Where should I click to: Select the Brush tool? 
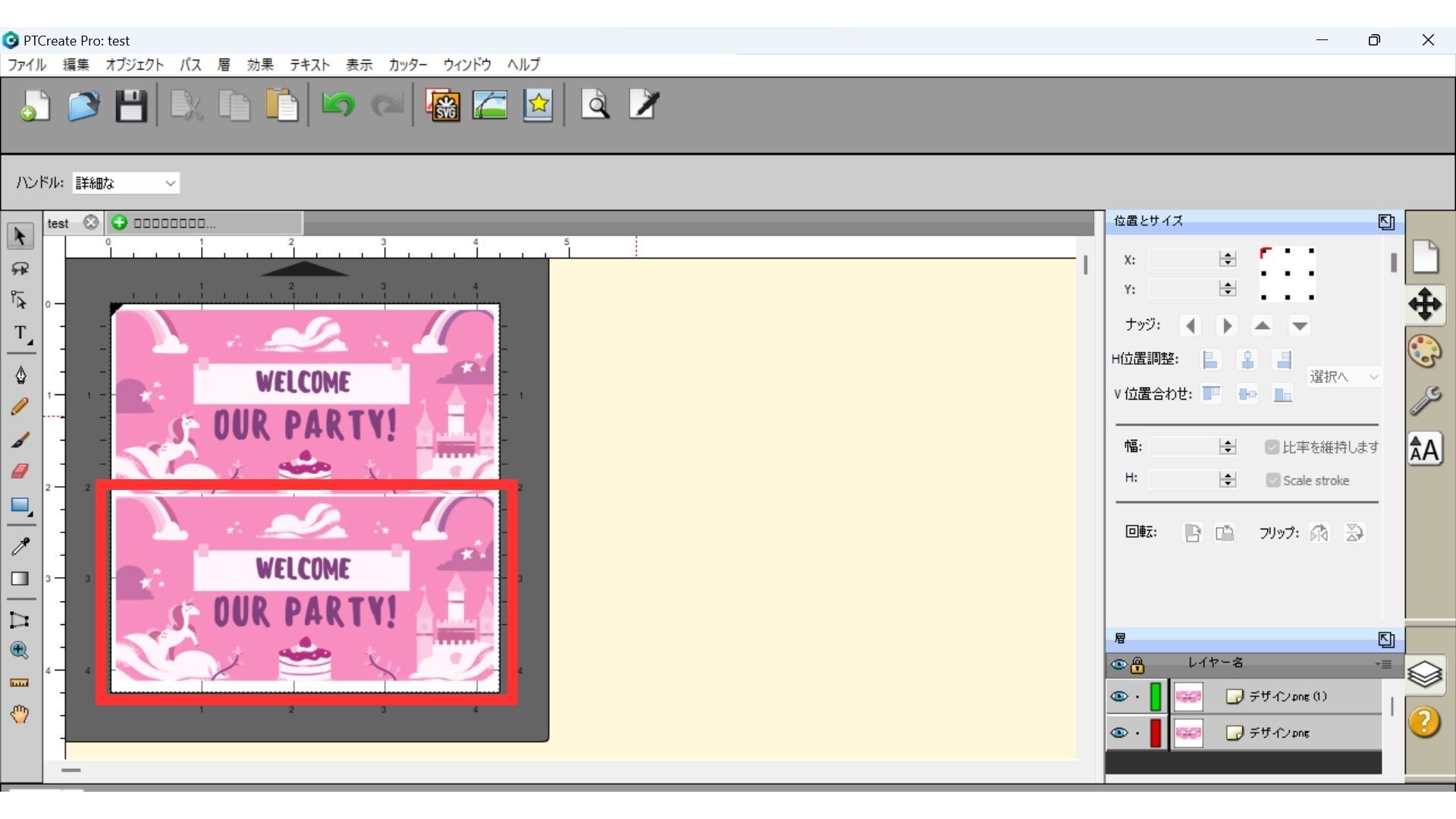coord(20,440)
